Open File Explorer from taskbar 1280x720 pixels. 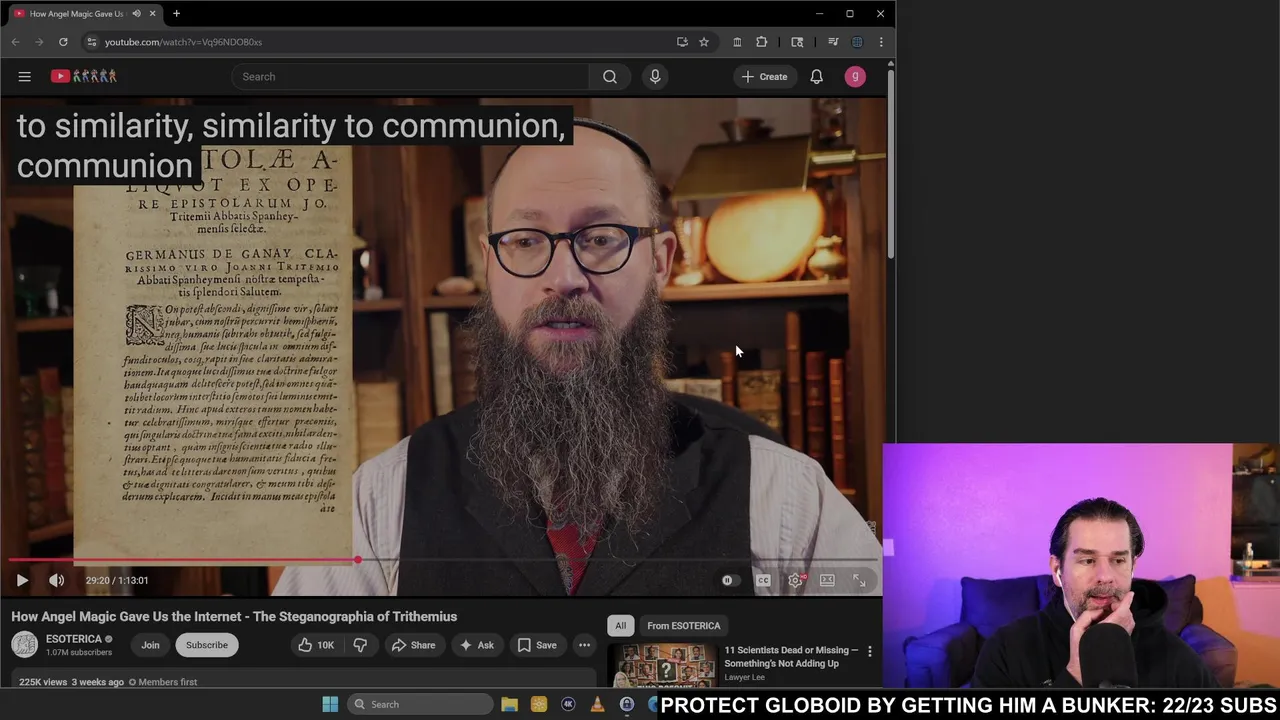tap(509, 704)
